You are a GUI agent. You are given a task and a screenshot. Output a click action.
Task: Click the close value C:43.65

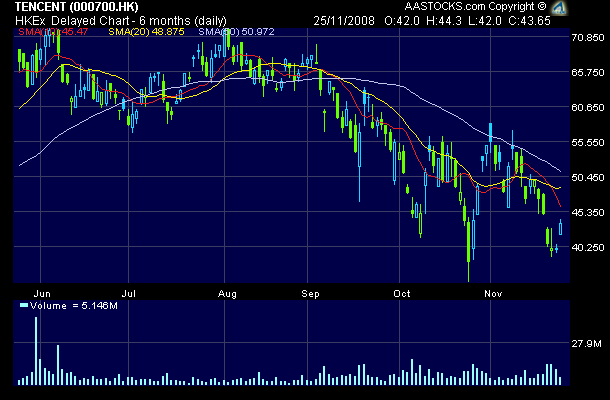coord(529,21)
